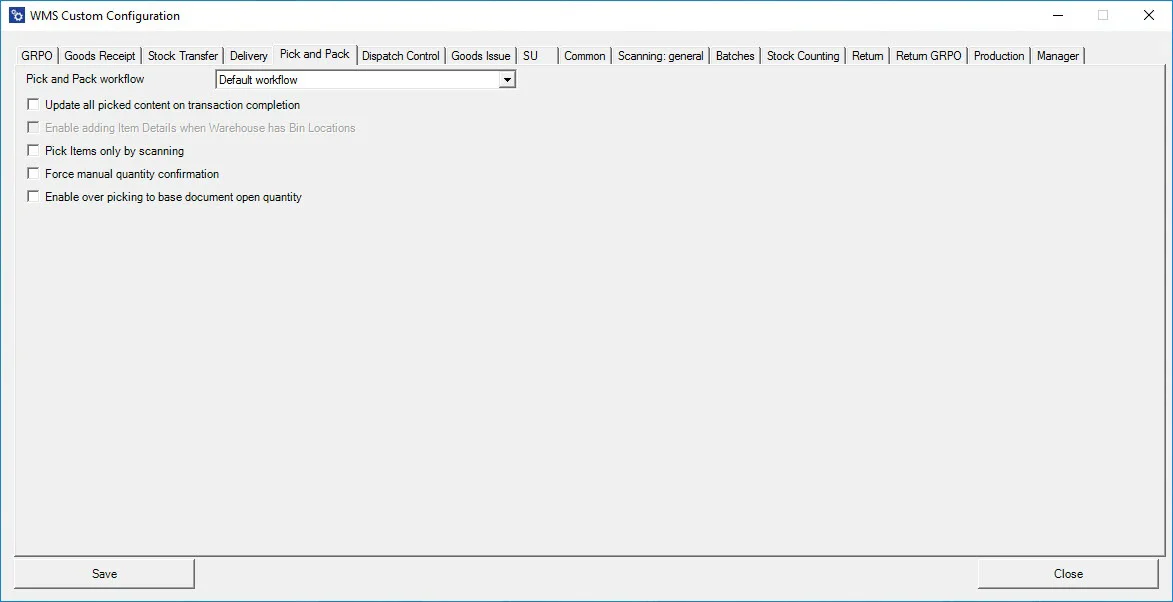Open the Pick and Pack workflow dropdown
The image size is (1173, 602).
pyautogui.click(x=507, y=80)
